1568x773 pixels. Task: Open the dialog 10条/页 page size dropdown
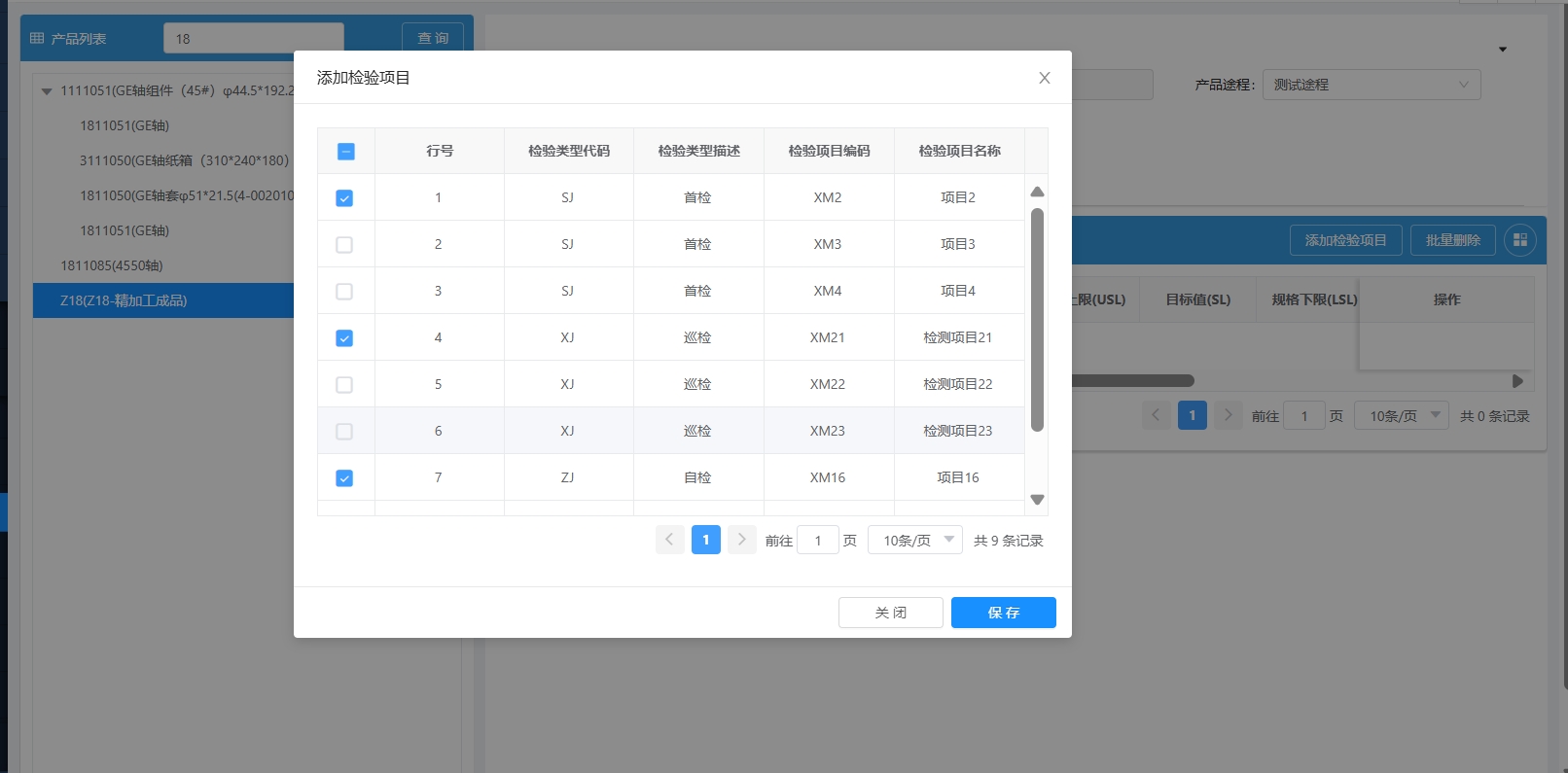(x=915, y=540)
